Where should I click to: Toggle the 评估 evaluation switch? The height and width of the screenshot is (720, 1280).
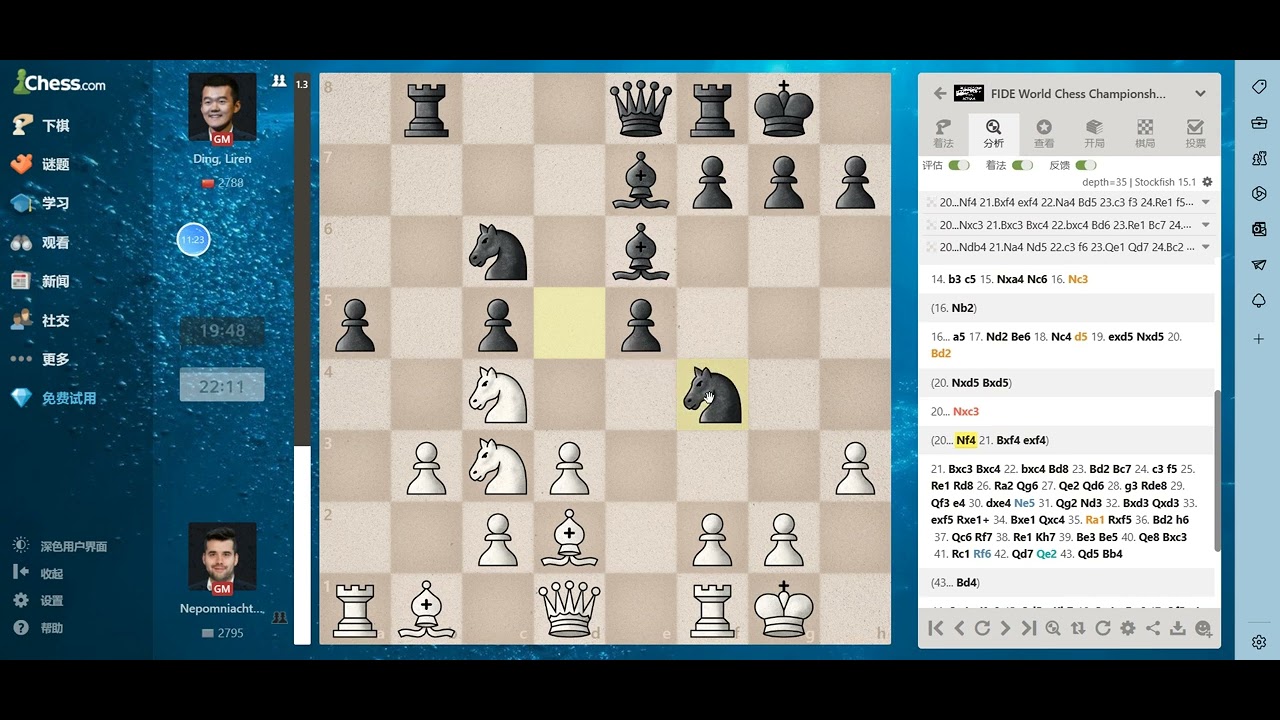[x=959, y=165]
